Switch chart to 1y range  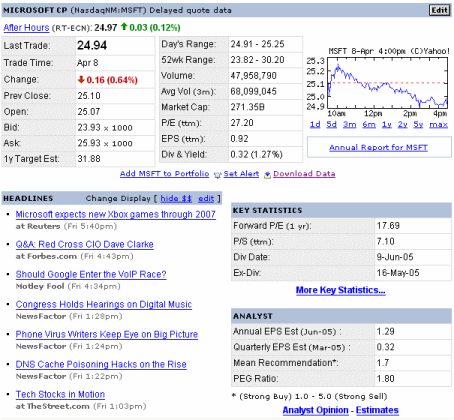387,125
